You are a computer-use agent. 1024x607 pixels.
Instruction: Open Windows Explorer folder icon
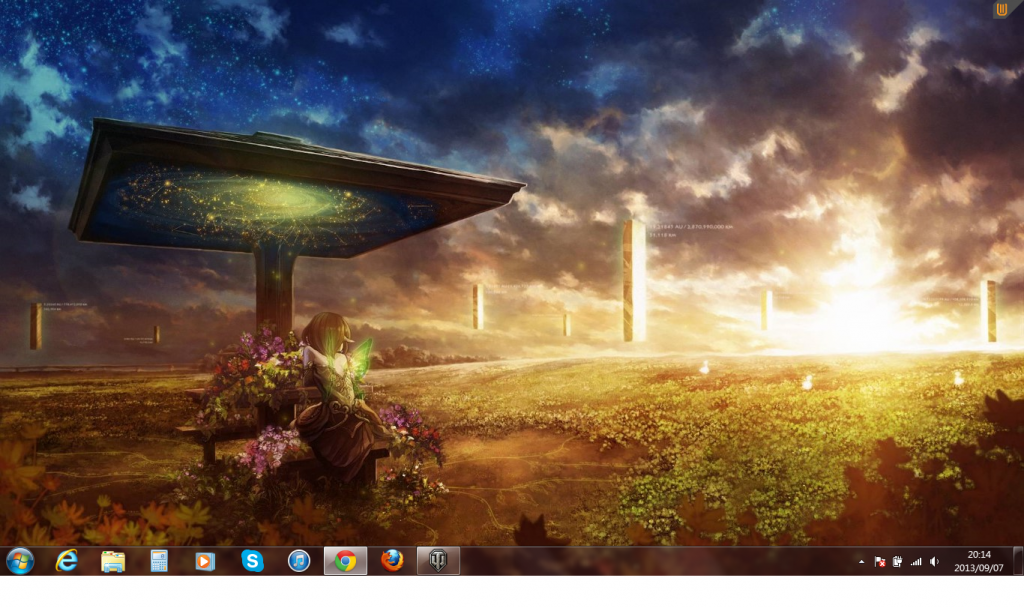113,561
